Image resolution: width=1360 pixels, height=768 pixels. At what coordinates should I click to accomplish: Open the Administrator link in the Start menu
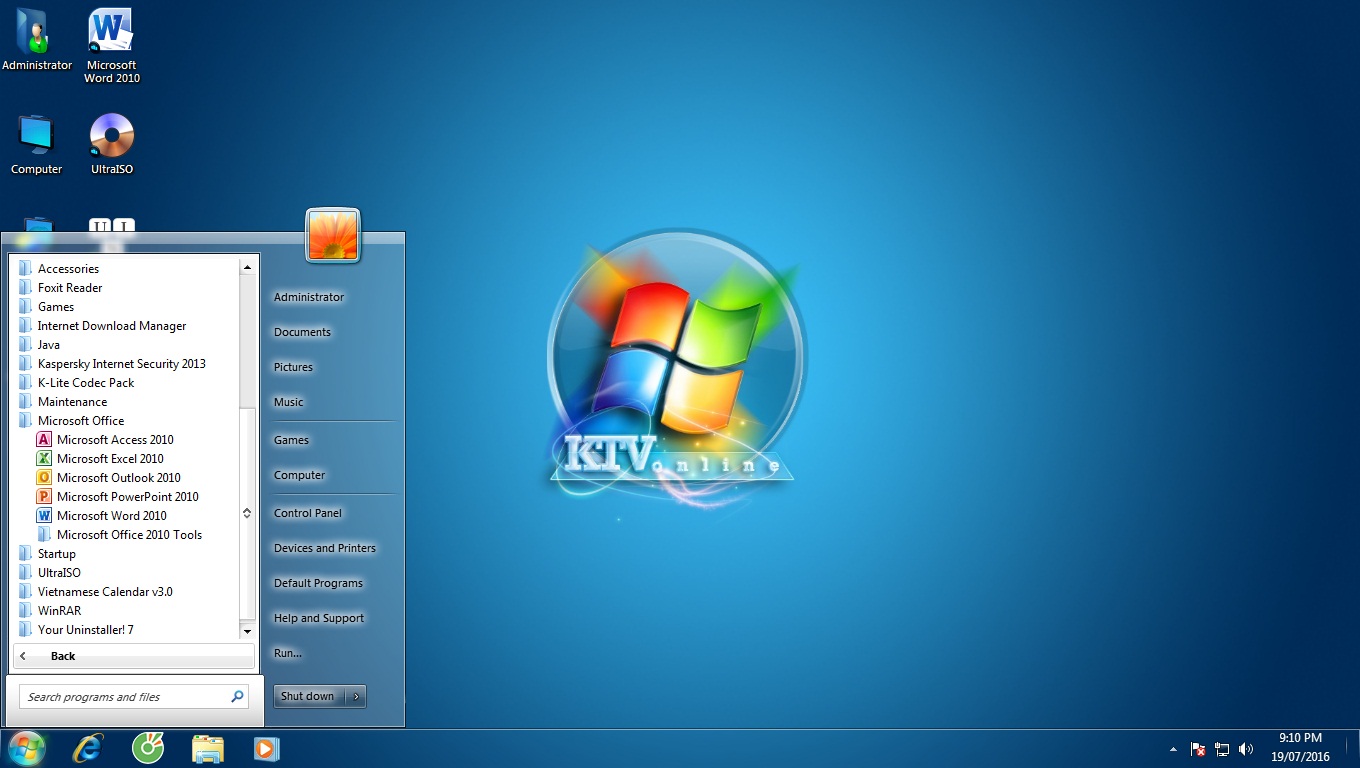point(309,297)
